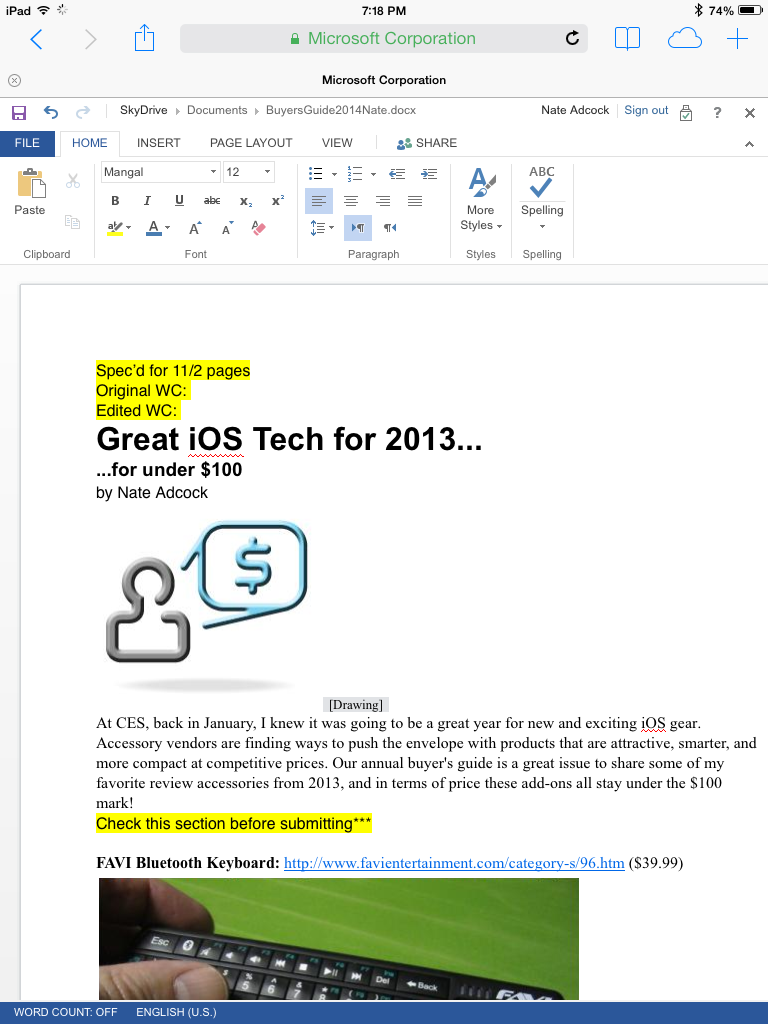The image size is (768, 1024).
Task: Toggle align left paragraph button
Action: (319, 200)
